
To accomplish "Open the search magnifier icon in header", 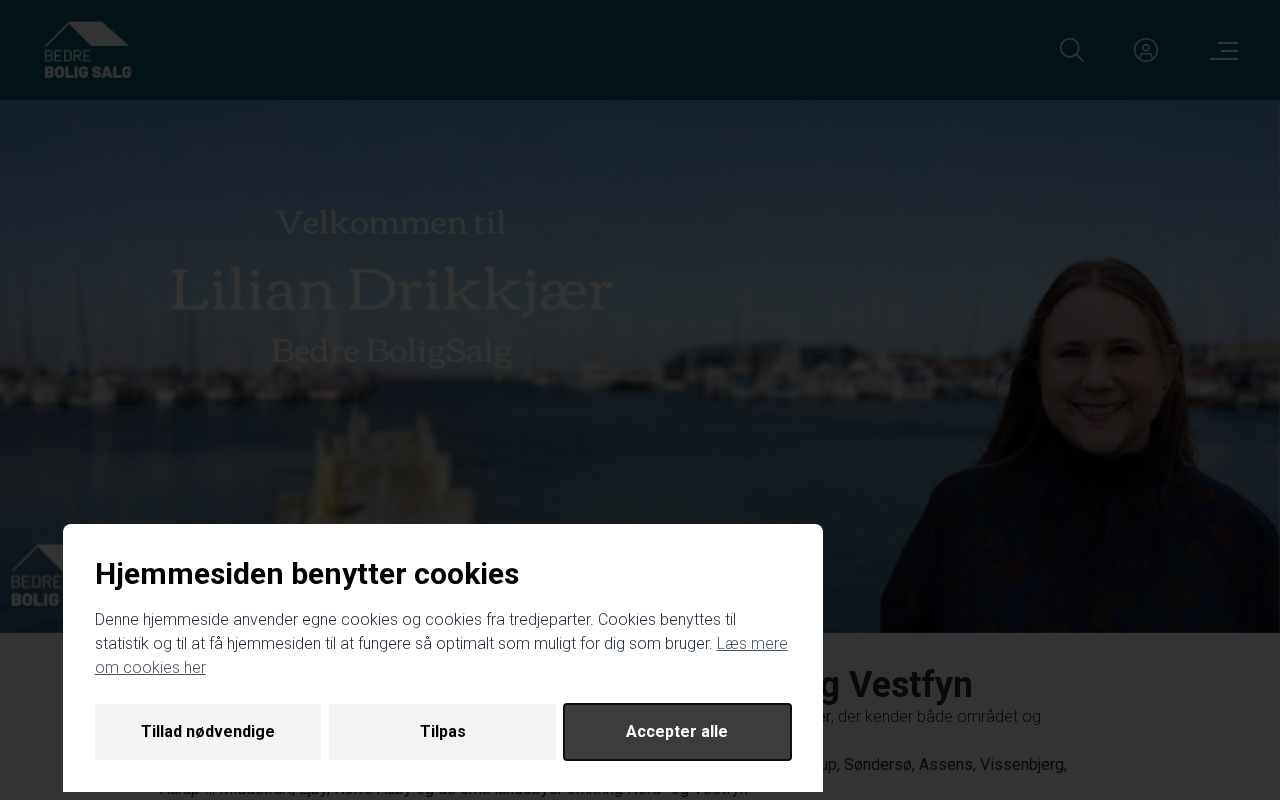I will [1072, 50].
